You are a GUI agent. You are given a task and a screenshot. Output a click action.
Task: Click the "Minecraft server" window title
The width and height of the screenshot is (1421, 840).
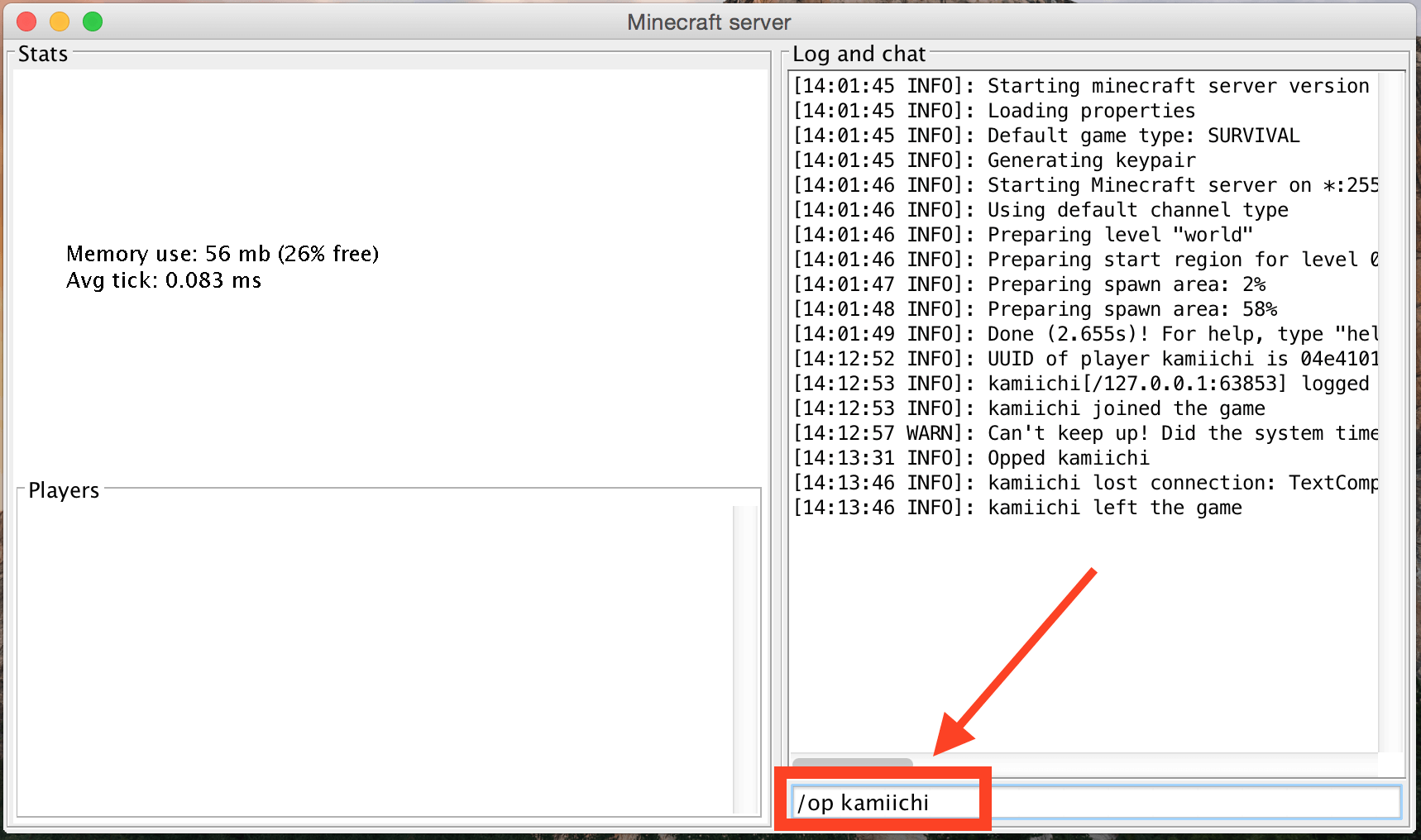click(709, 22)
